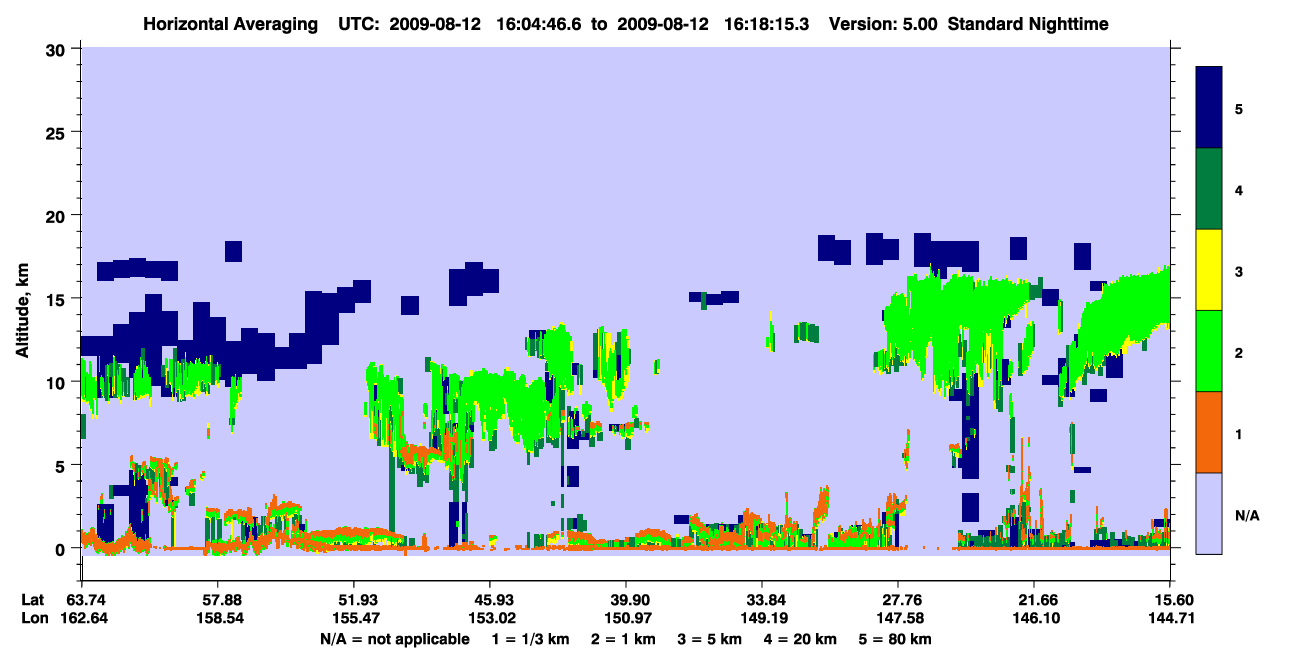The image size is (1300, 667).
Task: Click the 'N/A = not applicable' legend text
Action: 394,639
